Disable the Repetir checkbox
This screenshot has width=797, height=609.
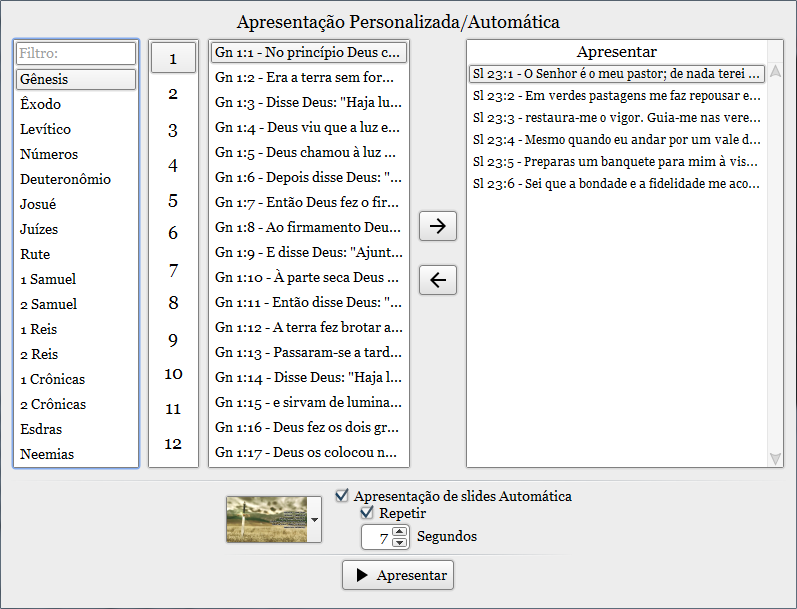click(367, 513)
